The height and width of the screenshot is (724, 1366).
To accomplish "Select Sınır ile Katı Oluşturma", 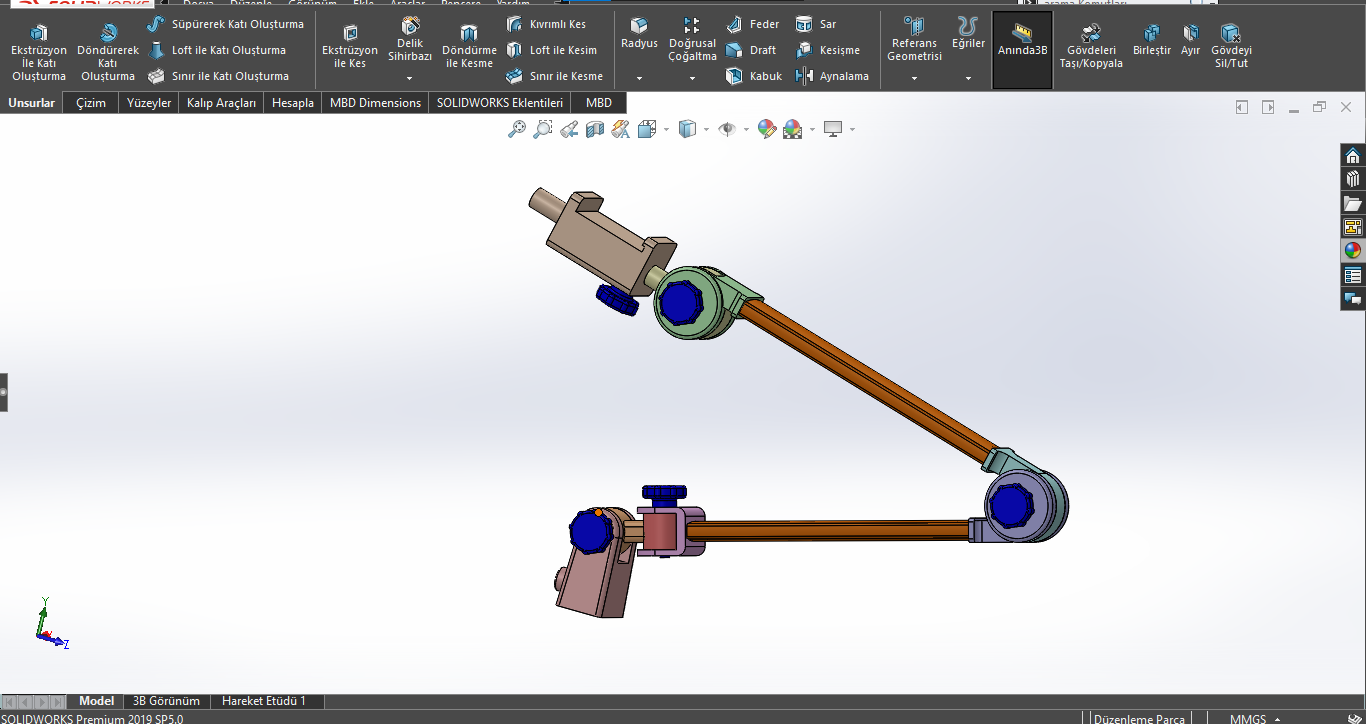I will (218, 76).
